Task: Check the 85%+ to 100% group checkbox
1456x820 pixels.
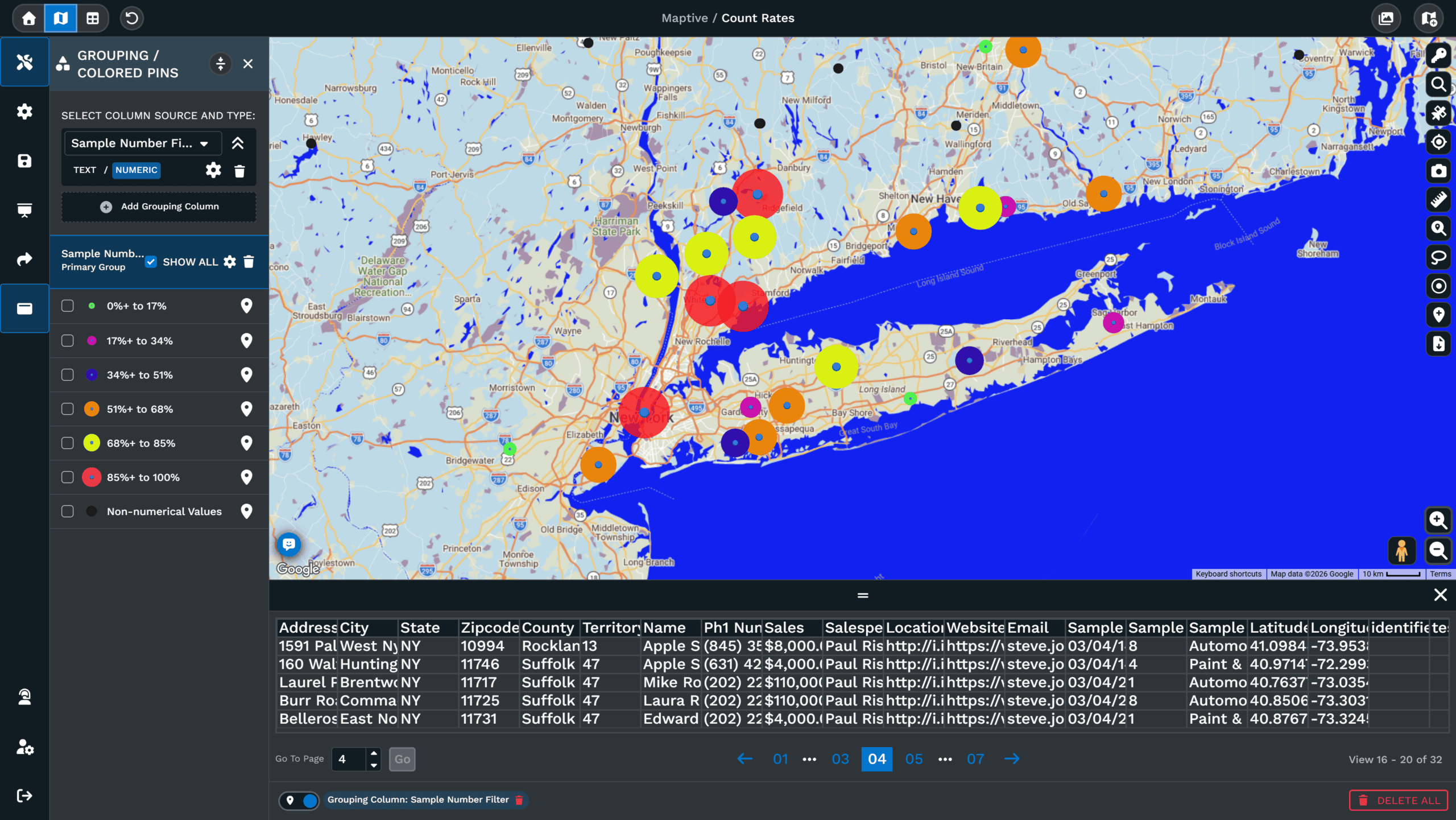Action: pyautogui.click(x=68, y=477)
